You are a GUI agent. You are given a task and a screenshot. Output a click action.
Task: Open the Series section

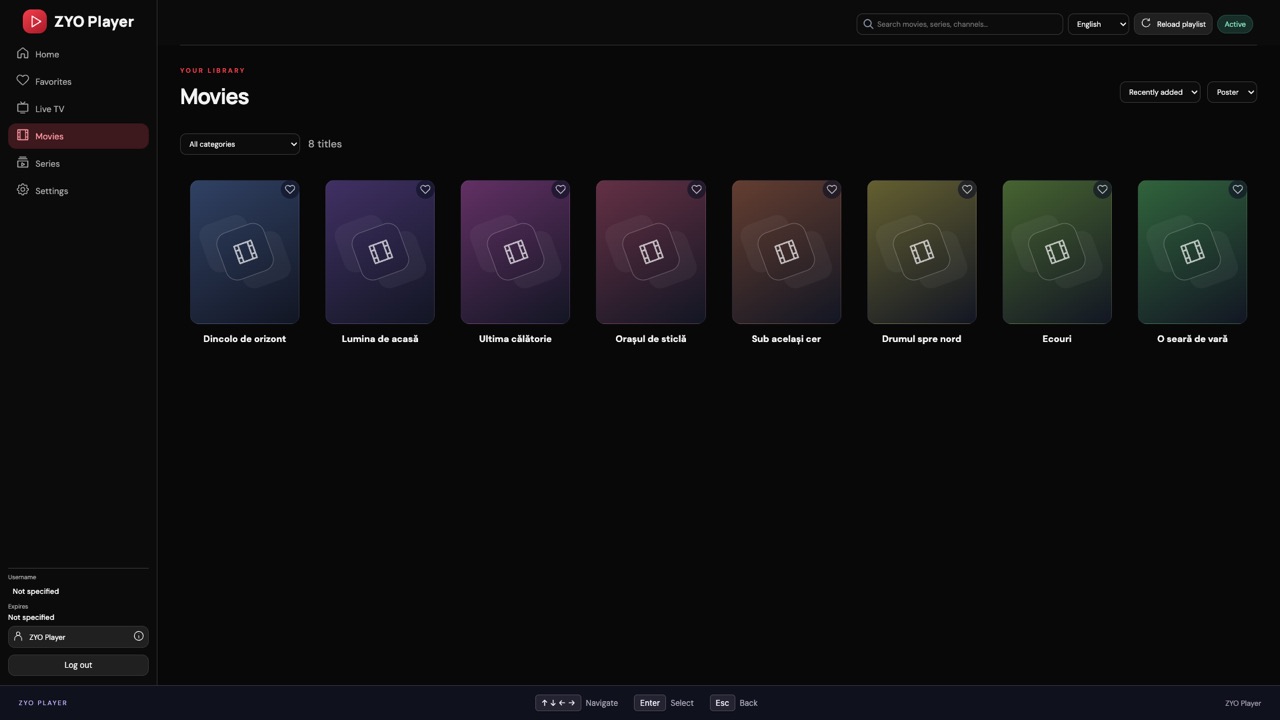click(78, 163)
